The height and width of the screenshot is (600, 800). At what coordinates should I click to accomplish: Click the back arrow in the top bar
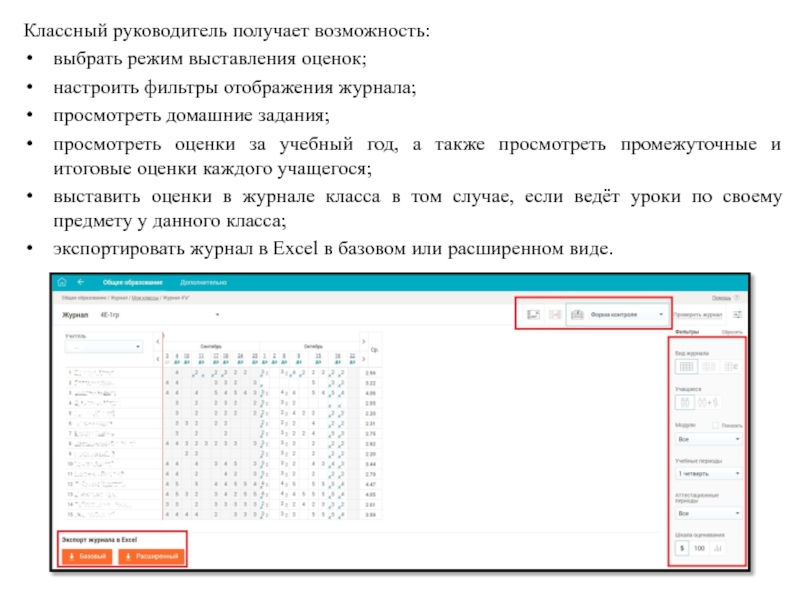click(x=81, y=283)
